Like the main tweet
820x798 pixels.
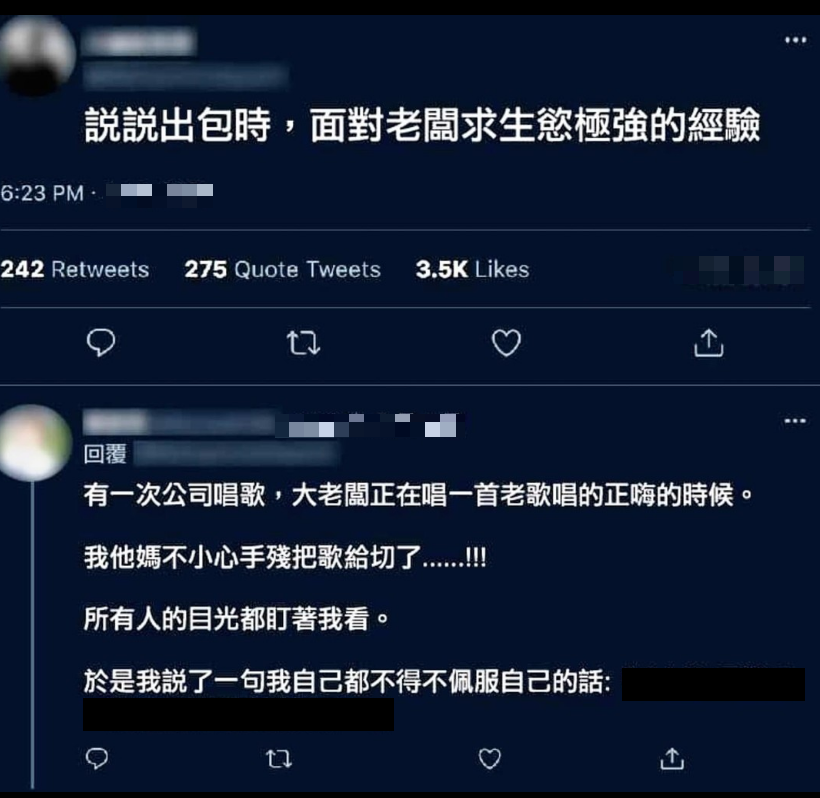pyautogui.click(x=506, y=343)
